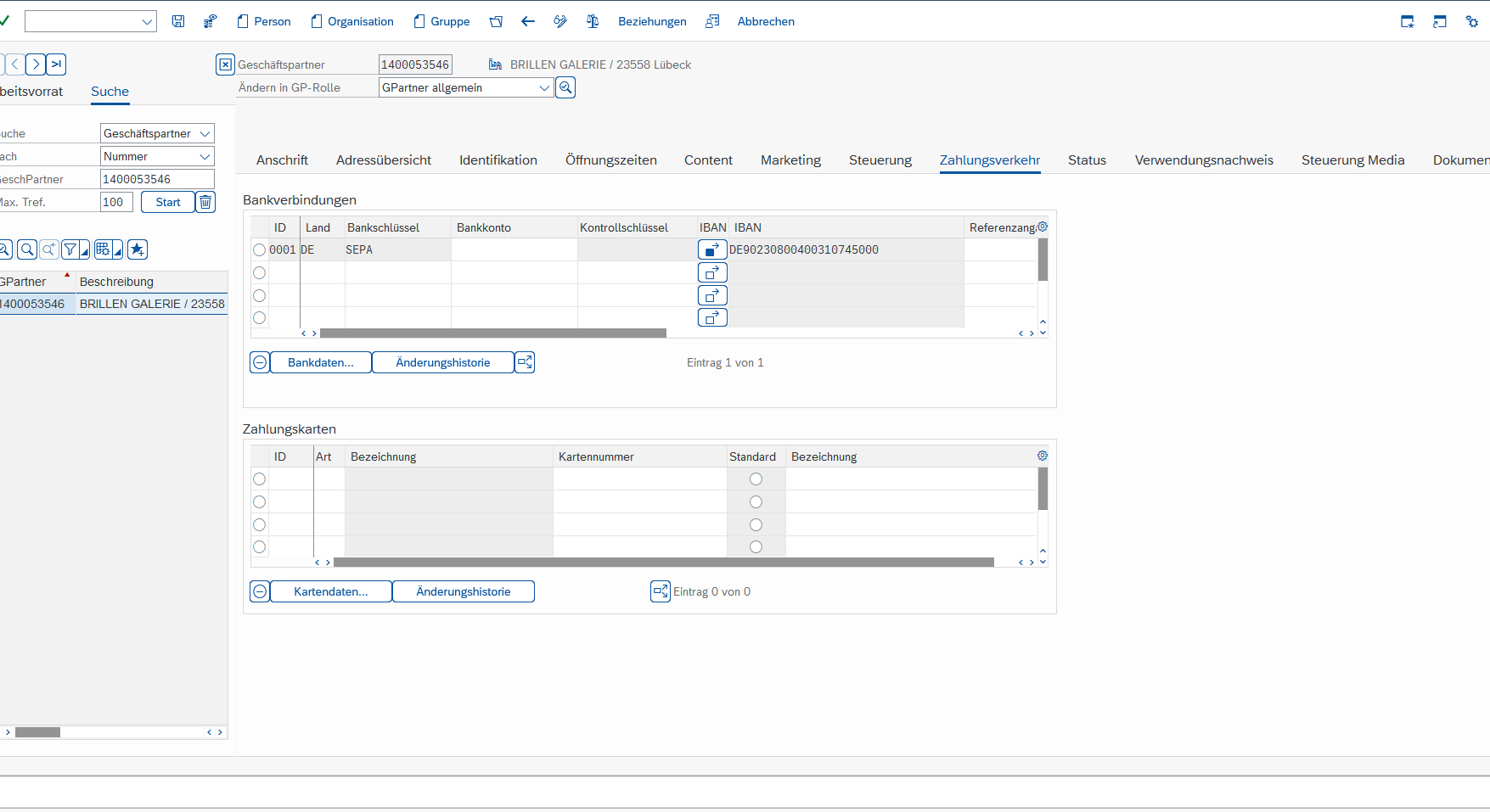The image size is (1490, 812).
Task: Open Zahlungskarten table settings gear
Action: pyautogui.click(x=1043, y=456)
